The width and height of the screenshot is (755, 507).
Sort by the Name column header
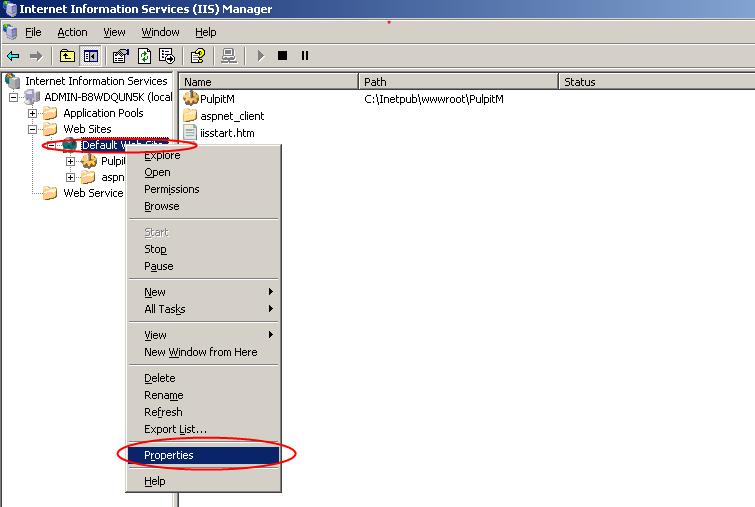[x=269, y=81]
